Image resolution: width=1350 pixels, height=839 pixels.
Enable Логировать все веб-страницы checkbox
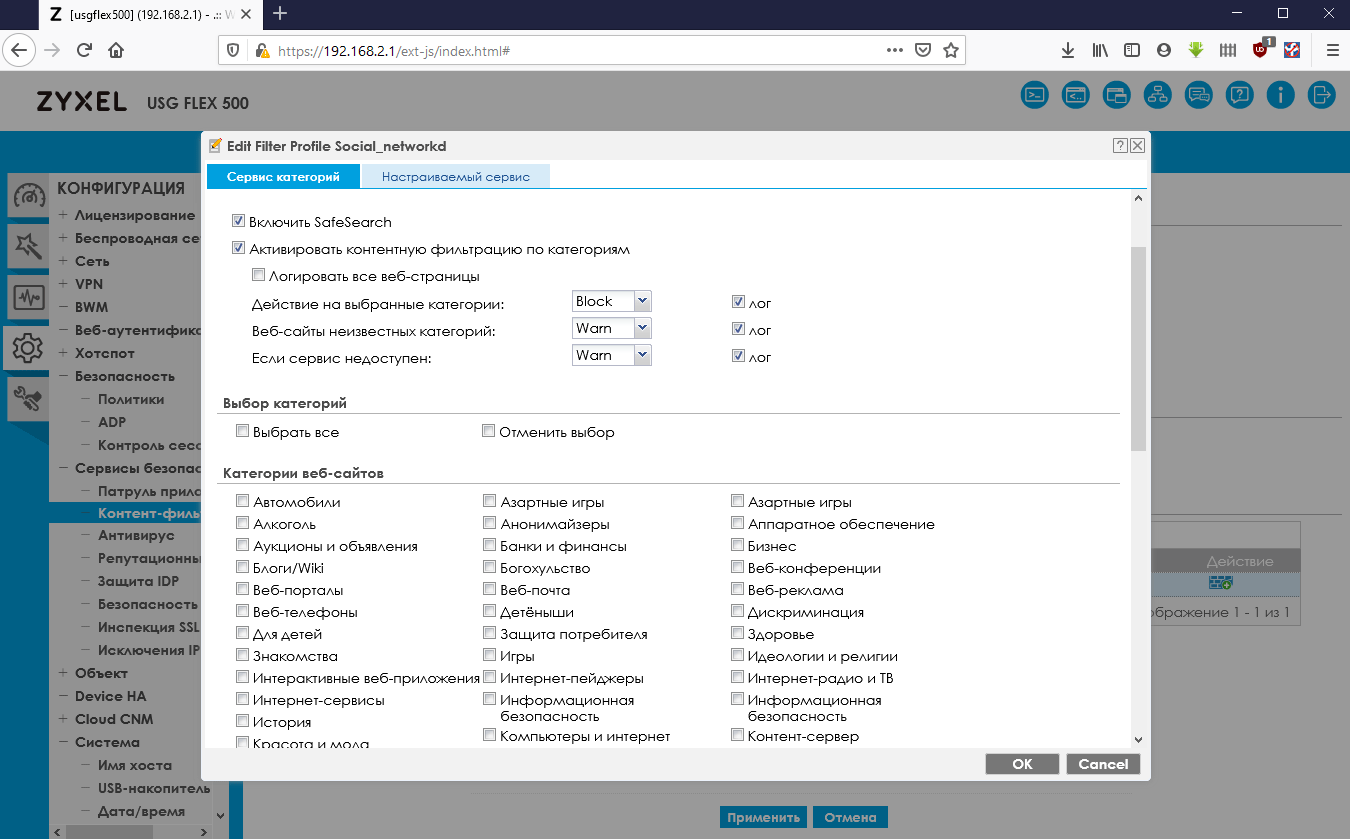coord(259,275)
